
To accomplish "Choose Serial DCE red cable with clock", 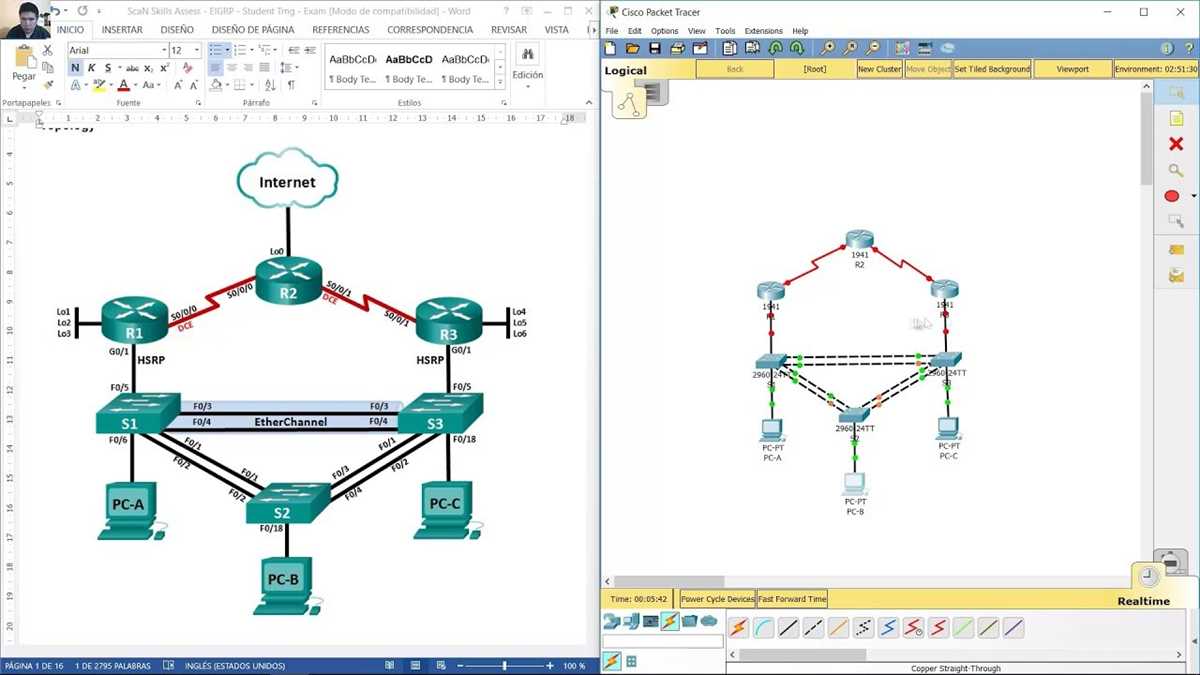I will (x=913, y=628).
